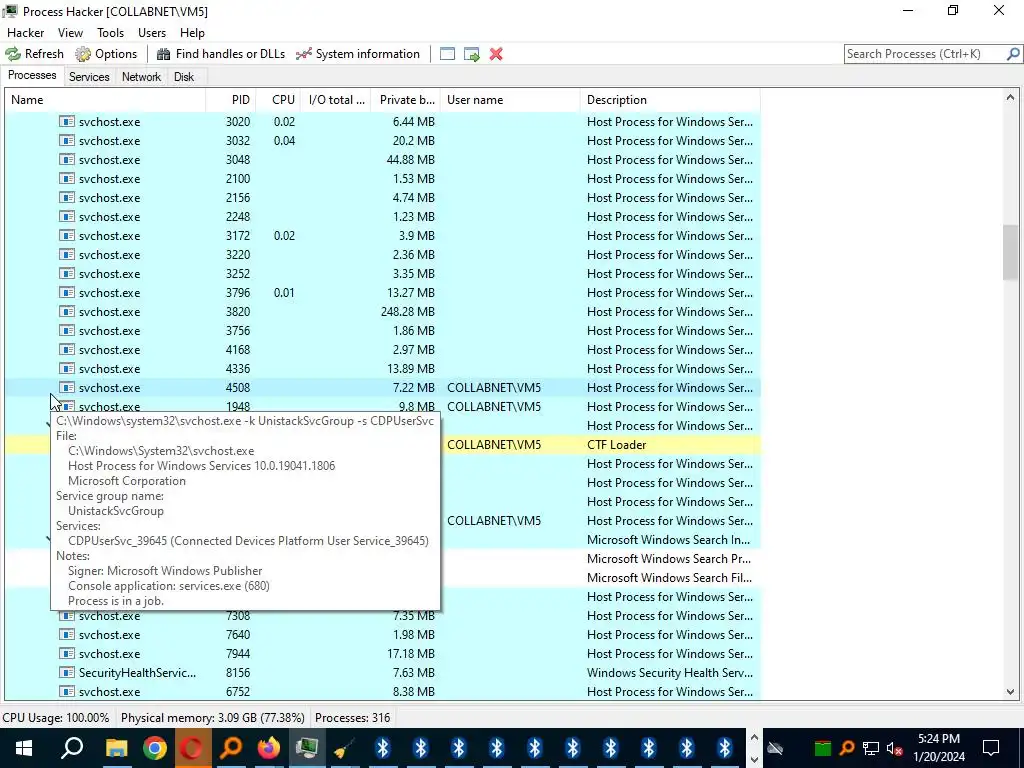Click the red X kill window icon
Screen dimensions: 1024x768
(496, 54)
